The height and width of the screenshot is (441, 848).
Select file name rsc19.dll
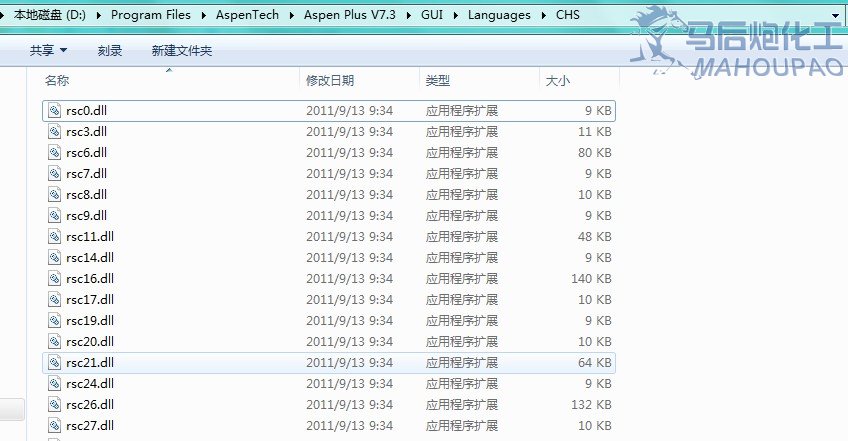pos(90,321)
